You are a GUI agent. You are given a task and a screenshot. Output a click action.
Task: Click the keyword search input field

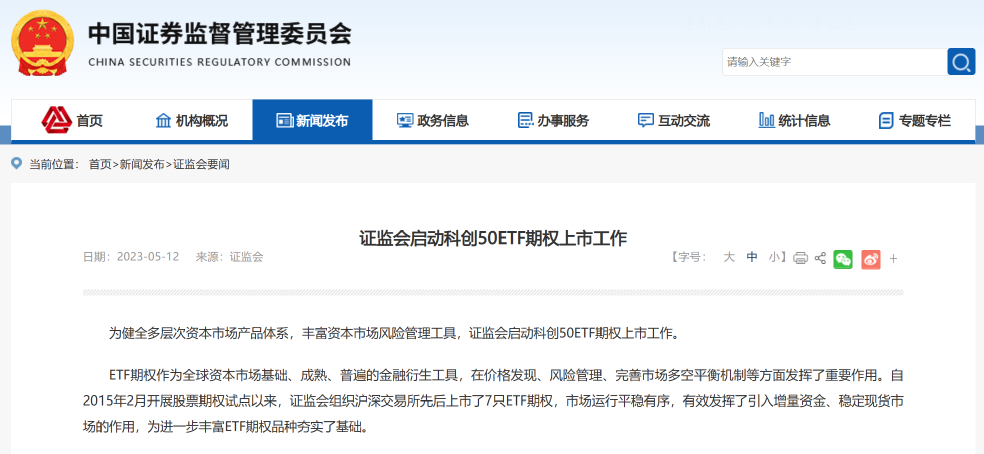pyautogui.click(x=833, y=62)
